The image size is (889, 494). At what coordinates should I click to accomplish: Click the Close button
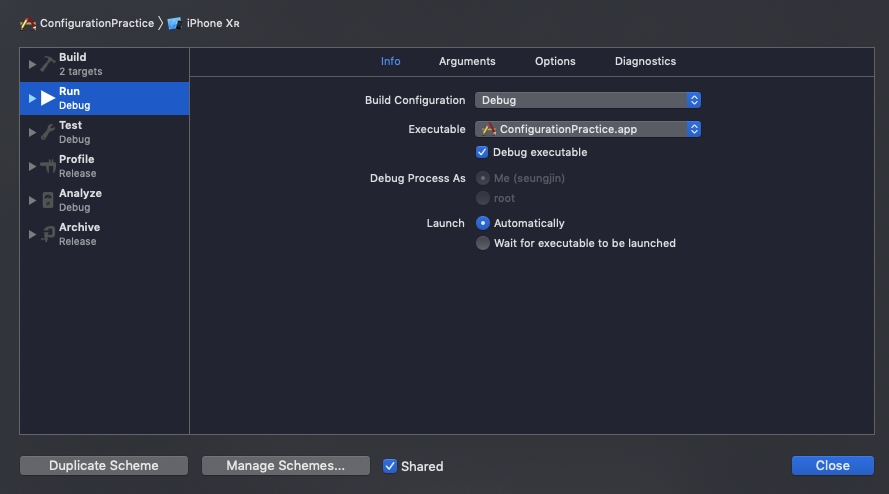(832, 466)
